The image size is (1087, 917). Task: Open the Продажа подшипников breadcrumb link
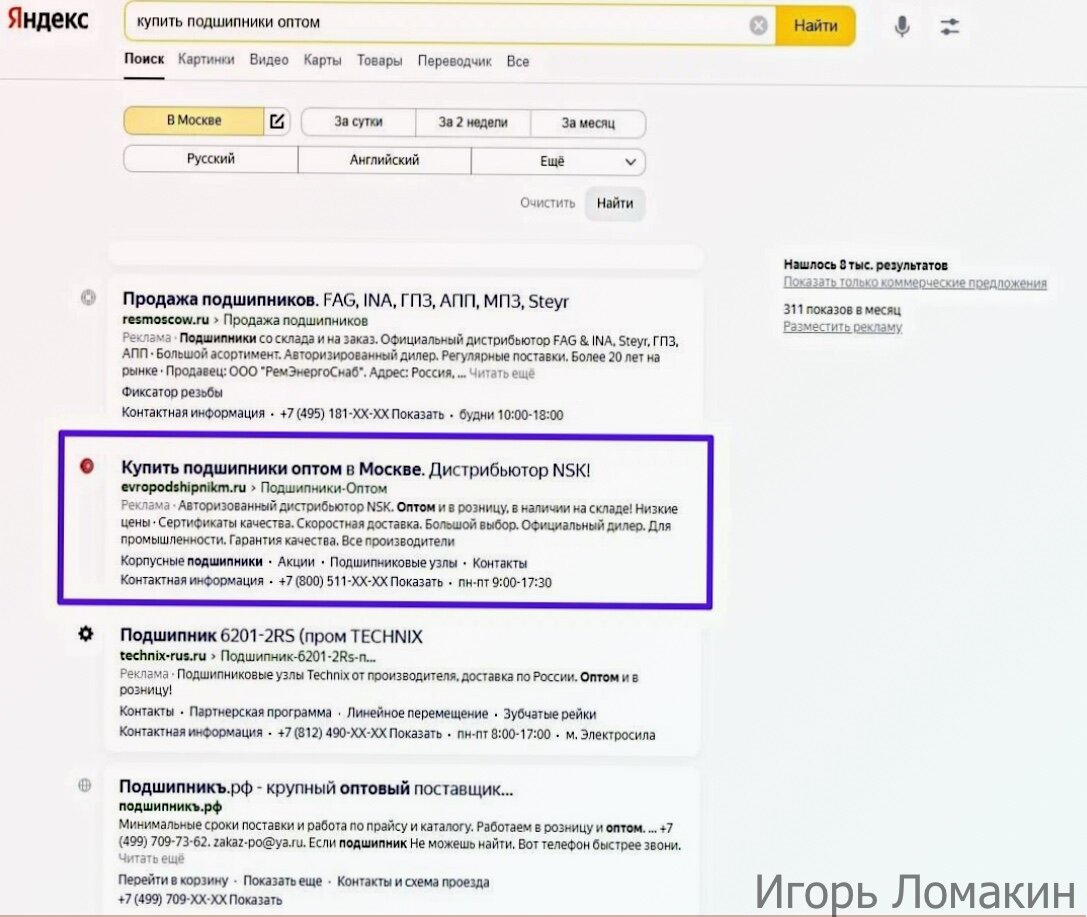coord(295,321)
